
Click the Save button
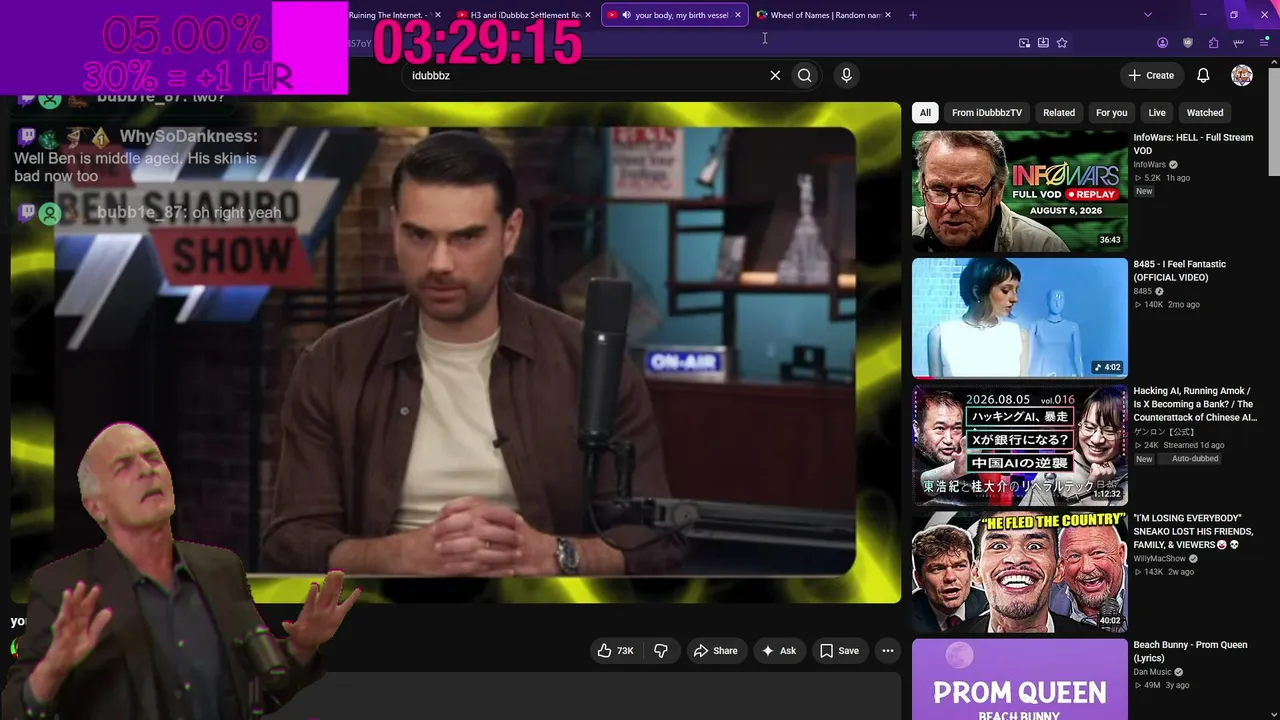(x=839, y=651)
